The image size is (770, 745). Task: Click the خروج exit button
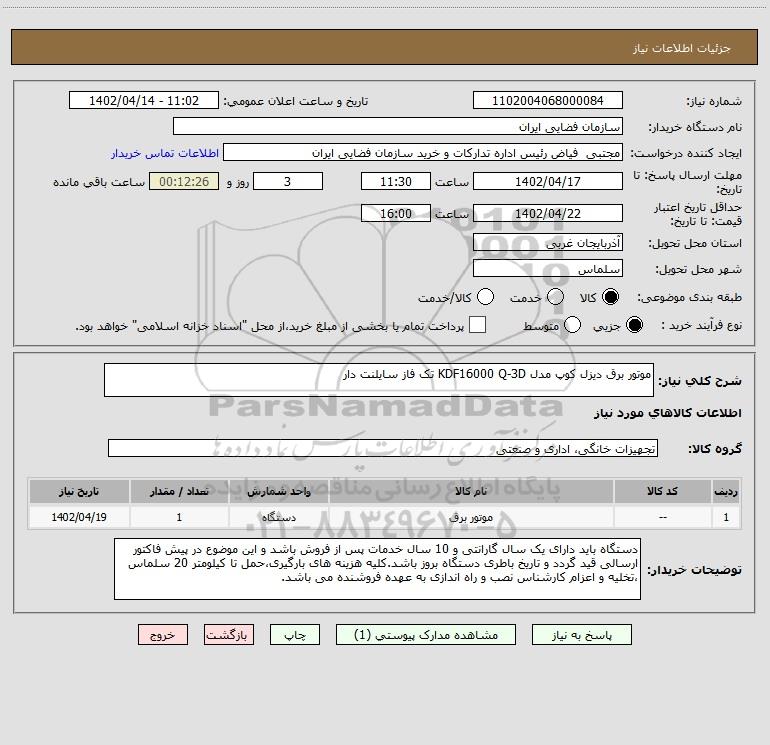pyautogui.click(x=163, y=635)
